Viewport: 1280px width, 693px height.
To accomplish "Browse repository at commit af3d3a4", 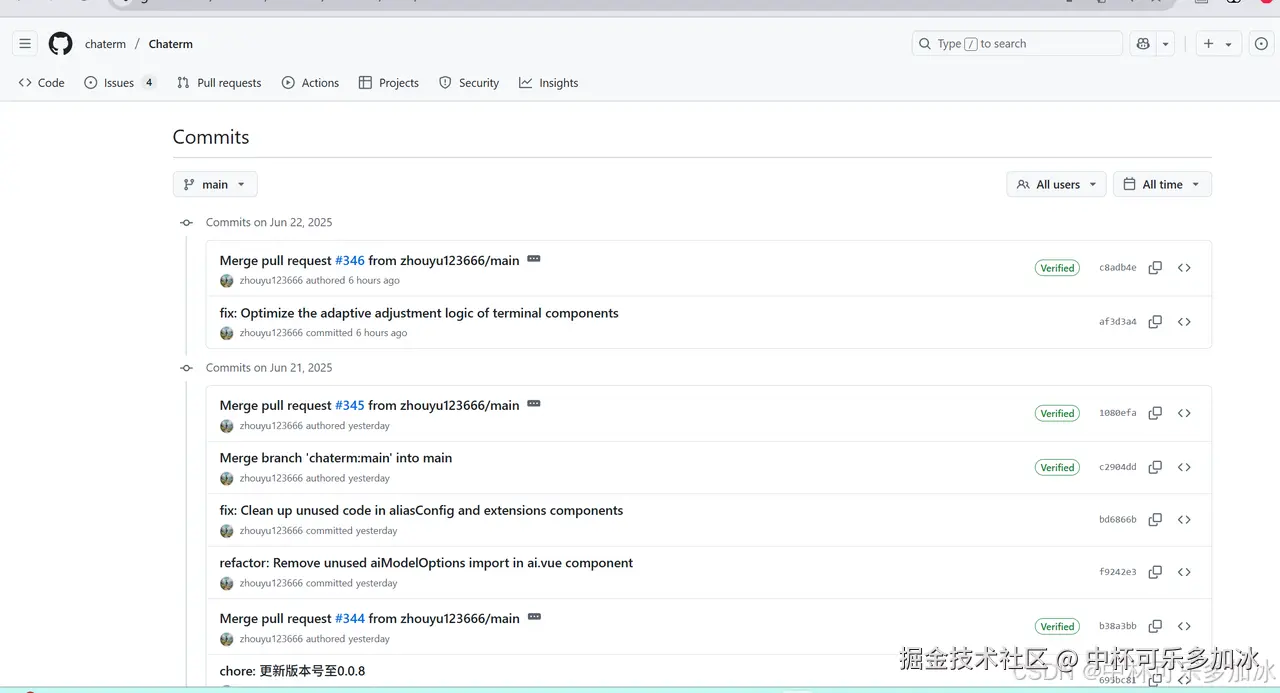I will point(1184,322).
